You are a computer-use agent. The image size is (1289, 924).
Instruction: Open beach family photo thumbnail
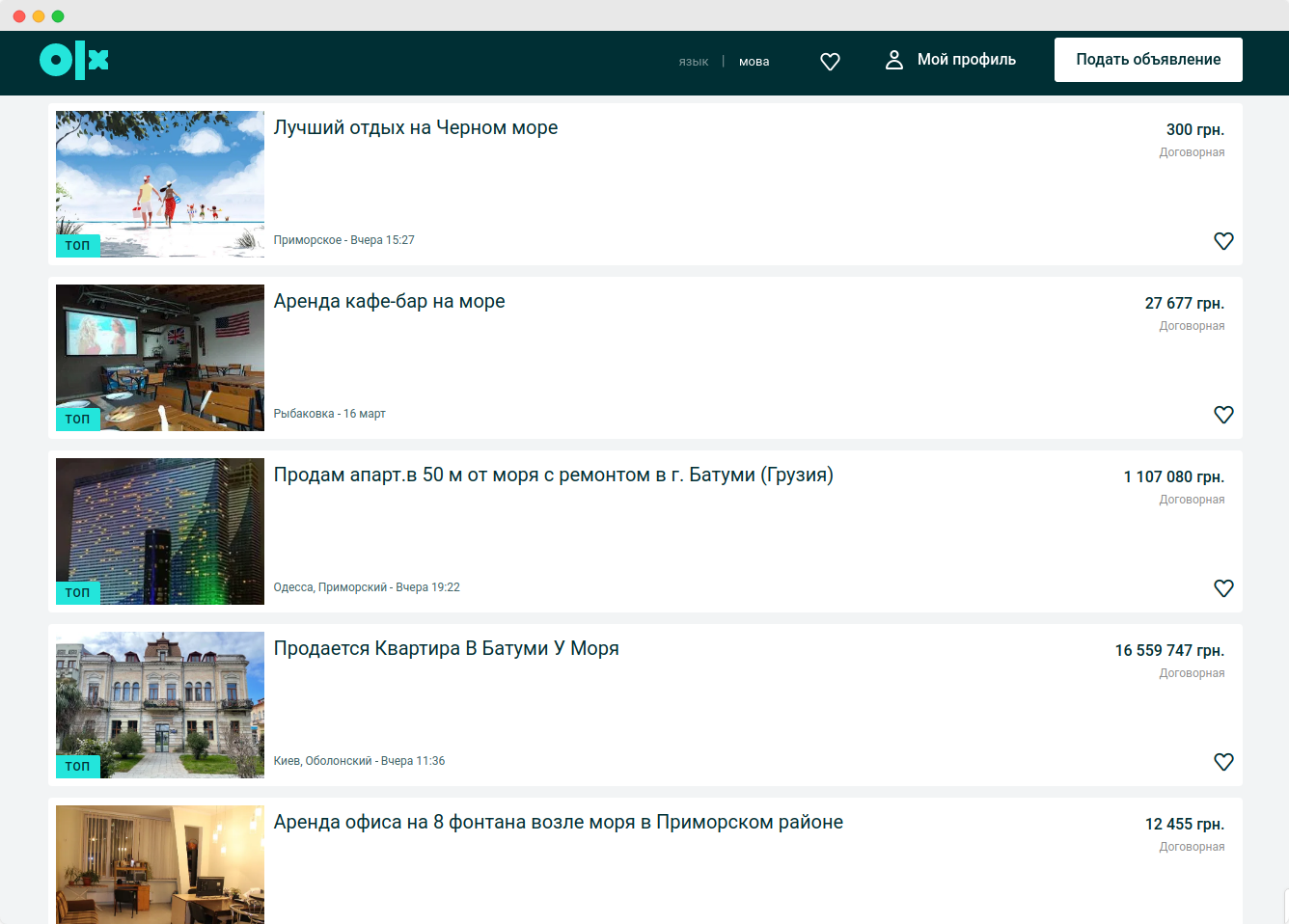click(x=160, y=184)
